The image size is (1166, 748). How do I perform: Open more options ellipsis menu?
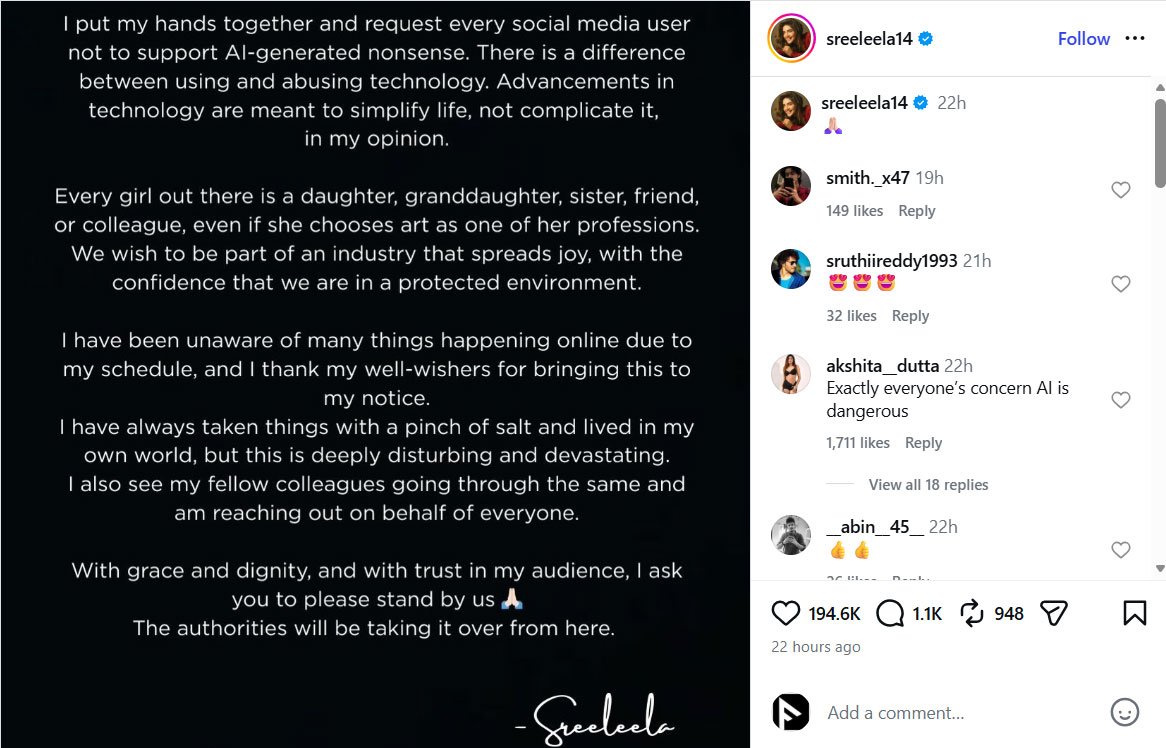click(1135, 38)
